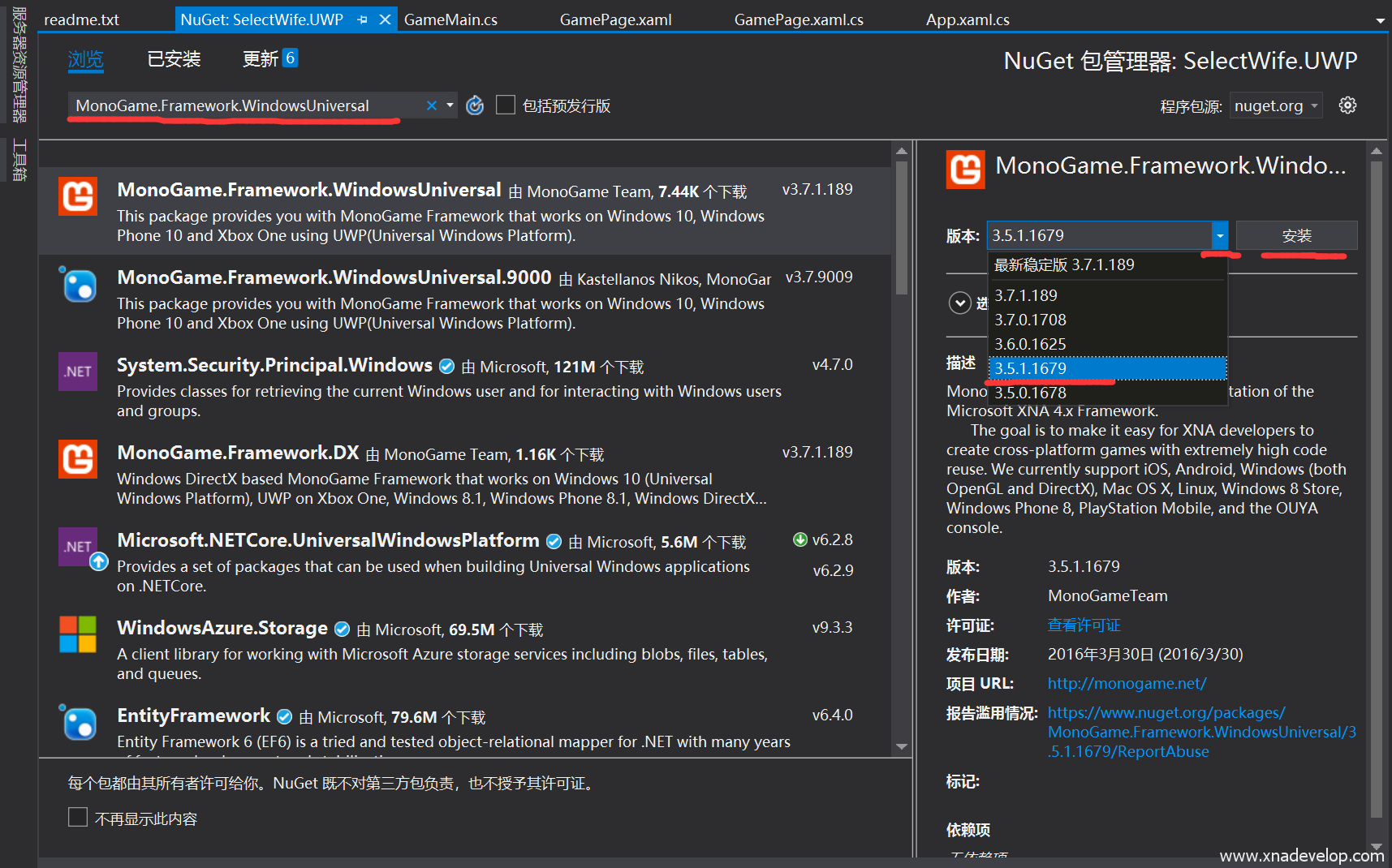The image size is (1392, 868).
Task: Click the EntityFramework package icon
Action: [79, 722]
